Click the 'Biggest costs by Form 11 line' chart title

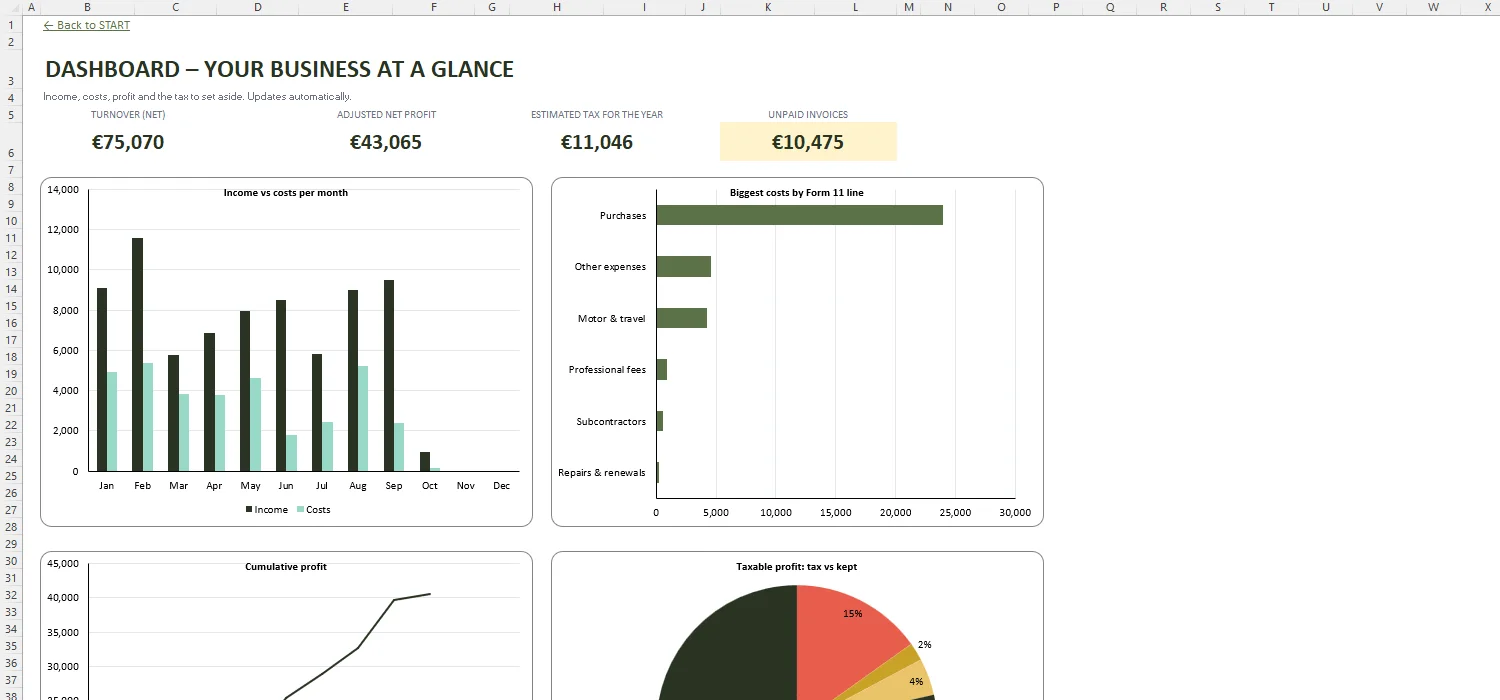pos(797,192)
